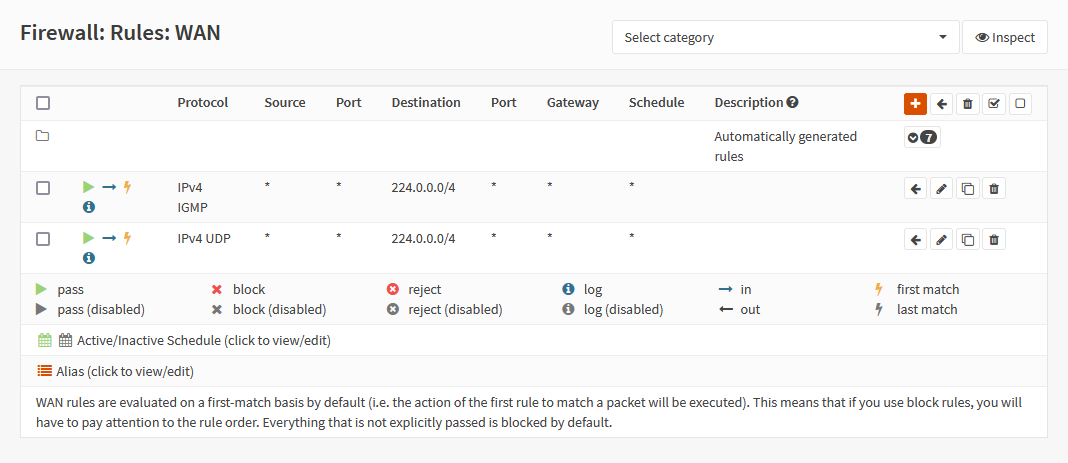Image resolution: width=1068 pixels, height=463 pixels.
Task: Move selected rules to end using header arrow
Action: (x=941, y=103)
